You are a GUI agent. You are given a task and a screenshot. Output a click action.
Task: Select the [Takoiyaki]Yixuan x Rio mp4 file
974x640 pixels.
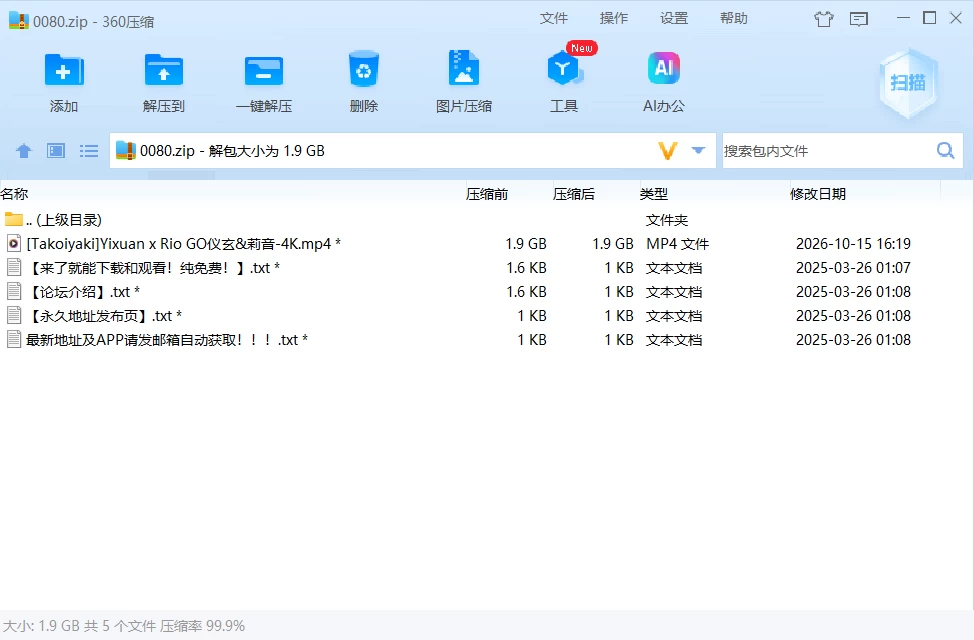470,244
